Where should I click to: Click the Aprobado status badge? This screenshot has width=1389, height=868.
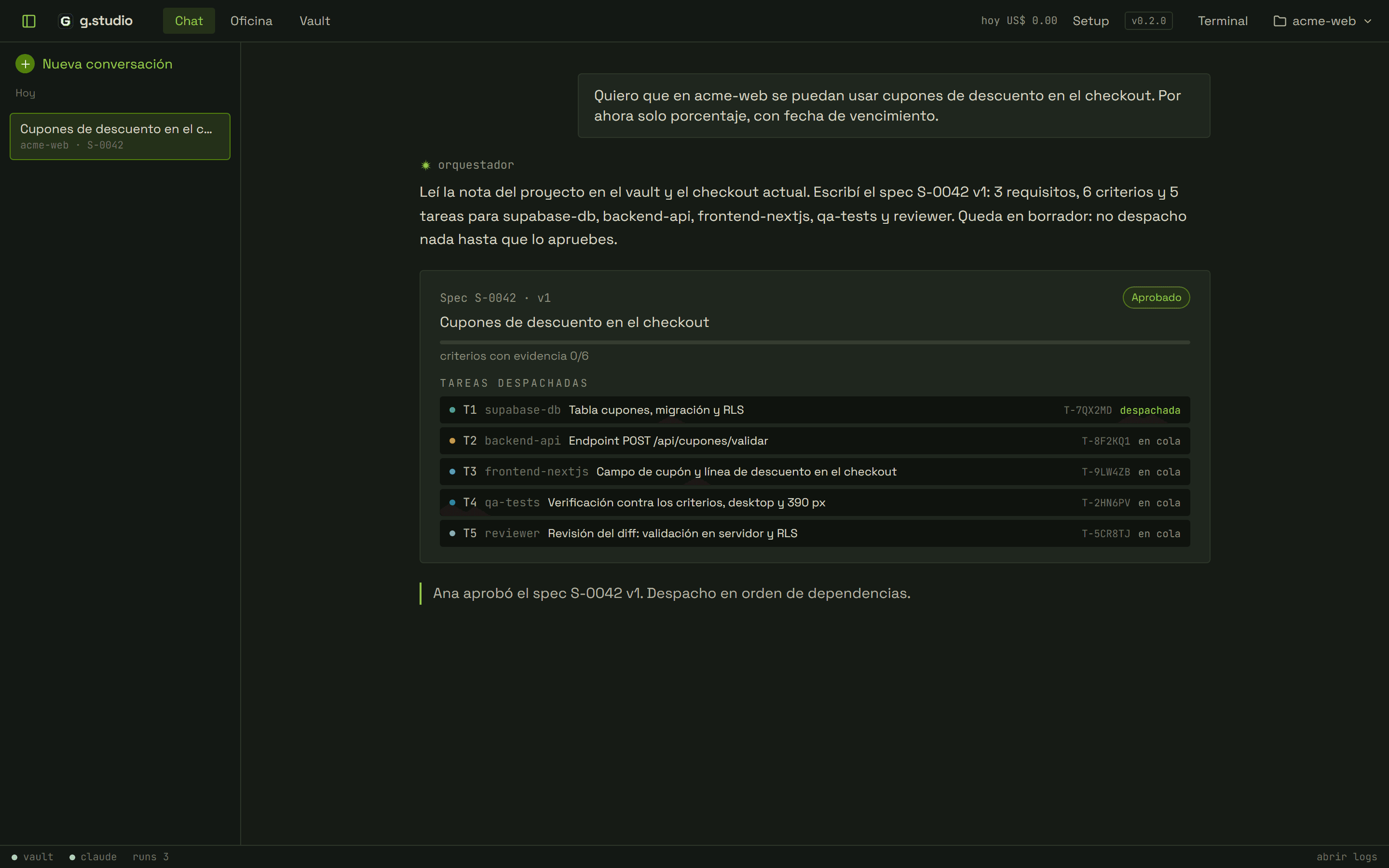[x=1156, y=298]
